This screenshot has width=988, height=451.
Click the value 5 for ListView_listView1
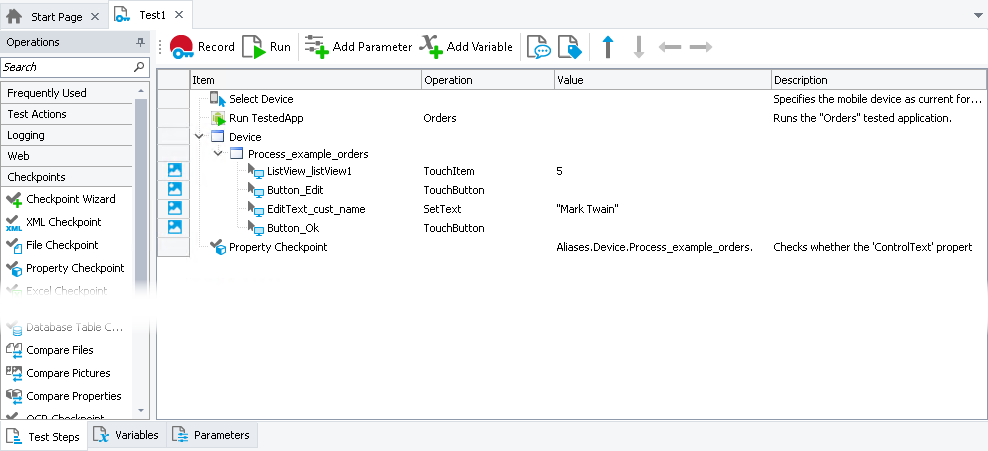point(560,171)
